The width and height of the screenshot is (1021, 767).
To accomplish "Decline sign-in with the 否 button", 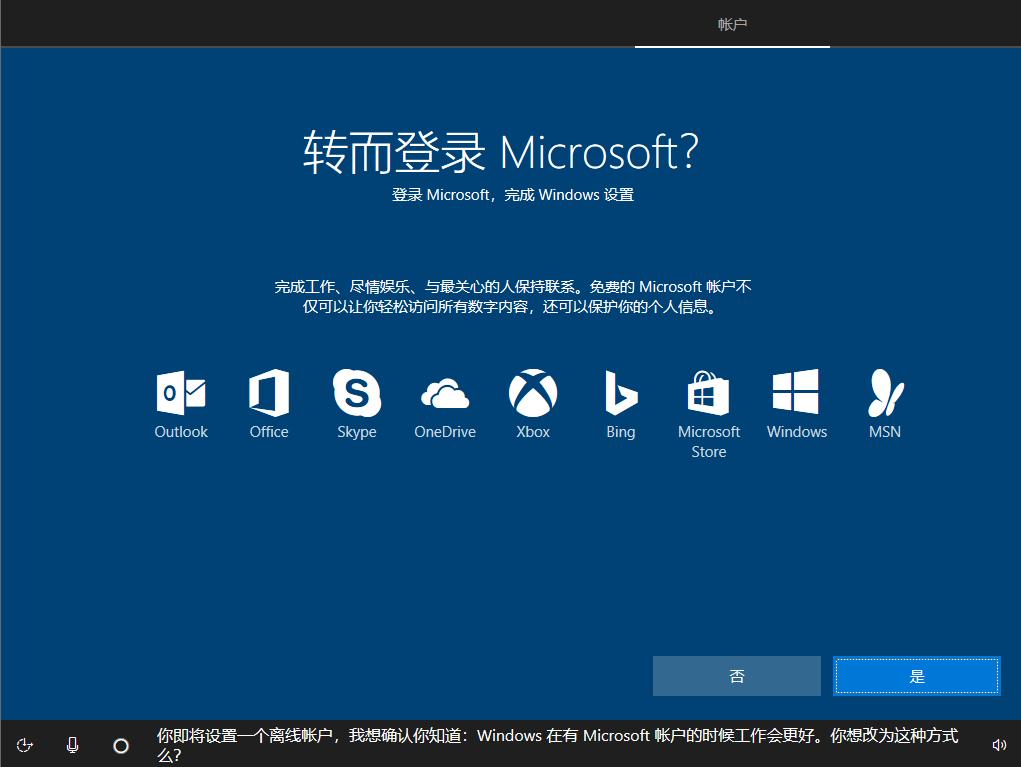I will pyautogui.click(x=736, y=675).
